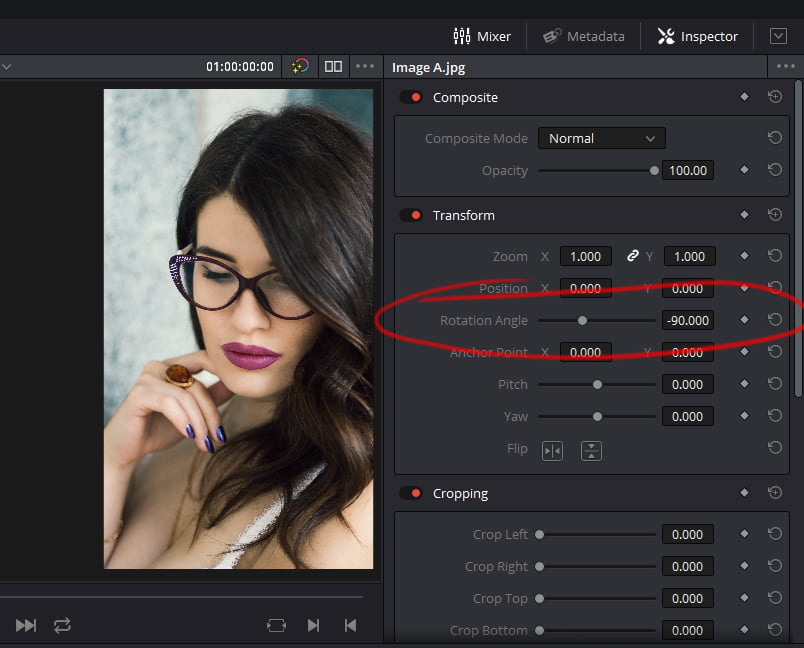
Task: Toggle the Transform section switch
Action: click(x=411, y=215)
